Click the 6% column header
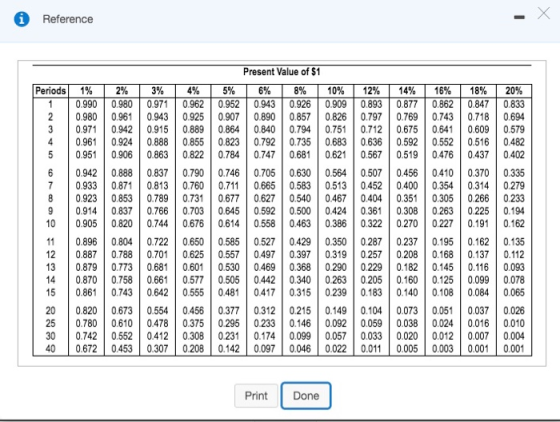Image resolution: width=560 pixels, height=422 pixels. point(264,91)
